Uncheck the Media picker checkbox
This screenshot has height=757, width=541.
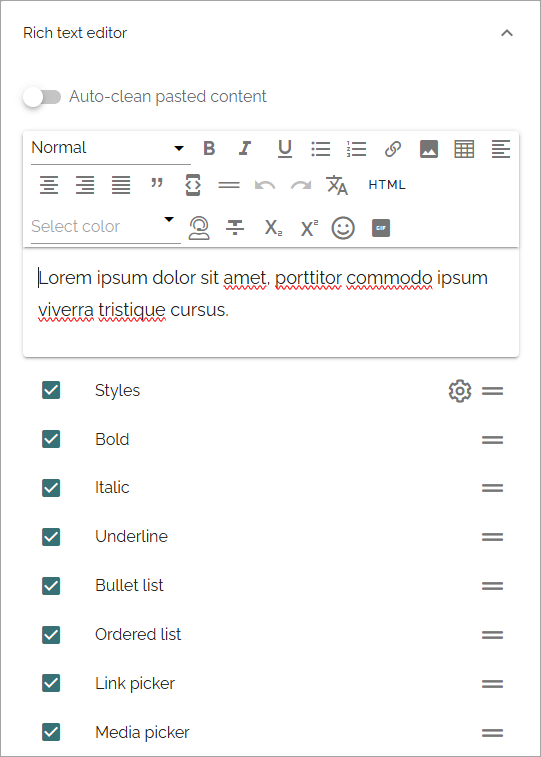(51, 732)
